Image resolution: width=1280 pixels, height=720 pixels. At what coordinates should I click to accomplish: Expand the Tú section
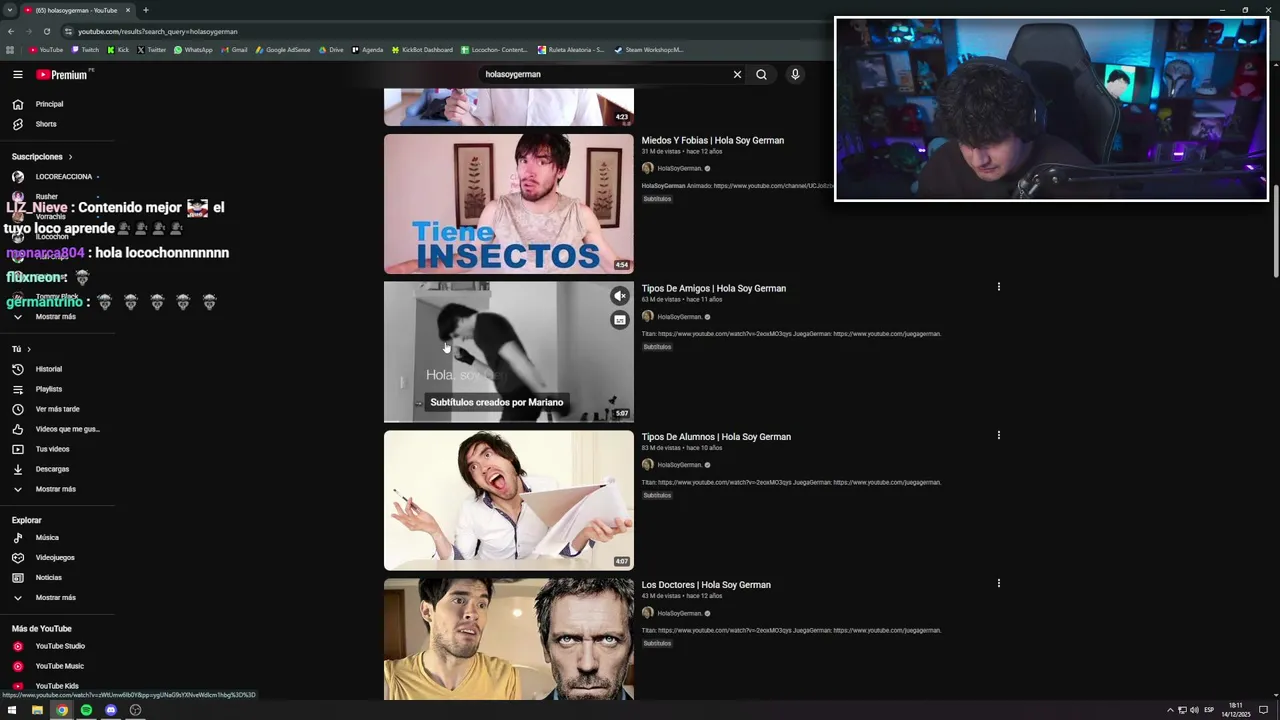click(21, 349)
